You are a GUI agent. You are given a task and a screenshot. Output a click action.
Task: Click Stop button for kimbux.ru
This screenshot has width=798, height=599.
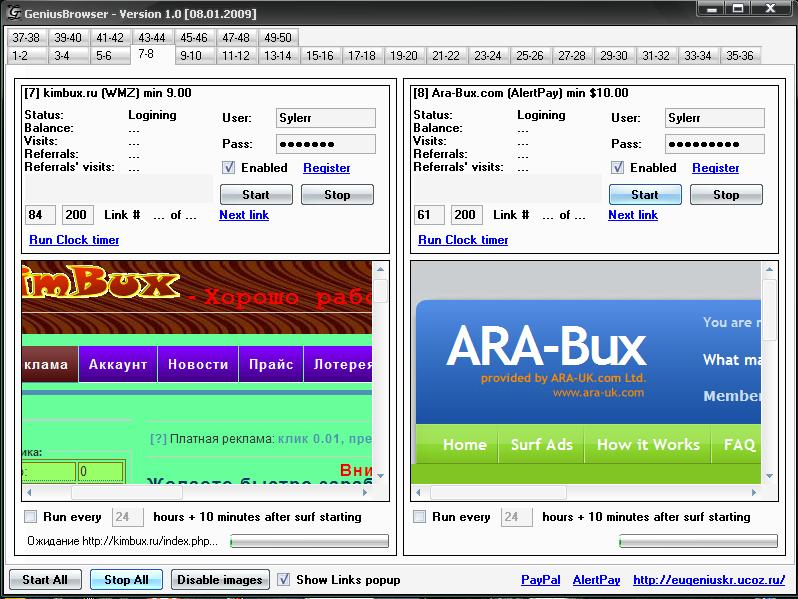click(x=337, y=194)
